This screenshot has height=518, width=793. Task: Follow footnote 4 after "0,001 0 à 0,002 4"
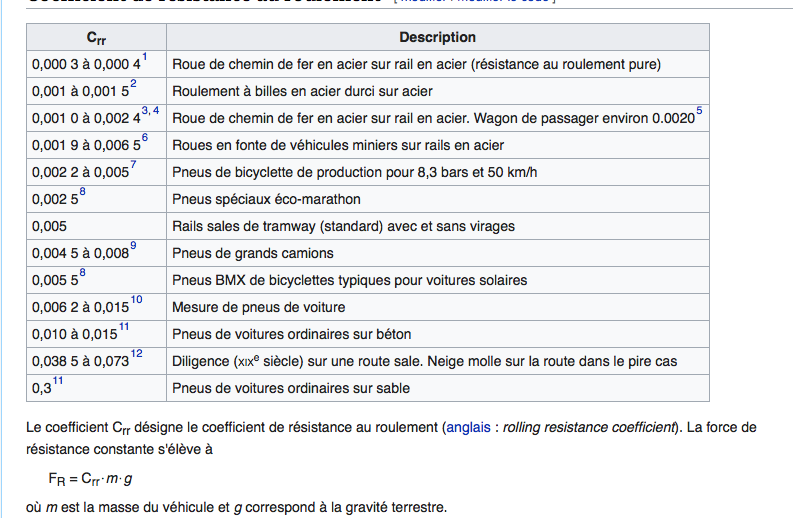[154, 111]
